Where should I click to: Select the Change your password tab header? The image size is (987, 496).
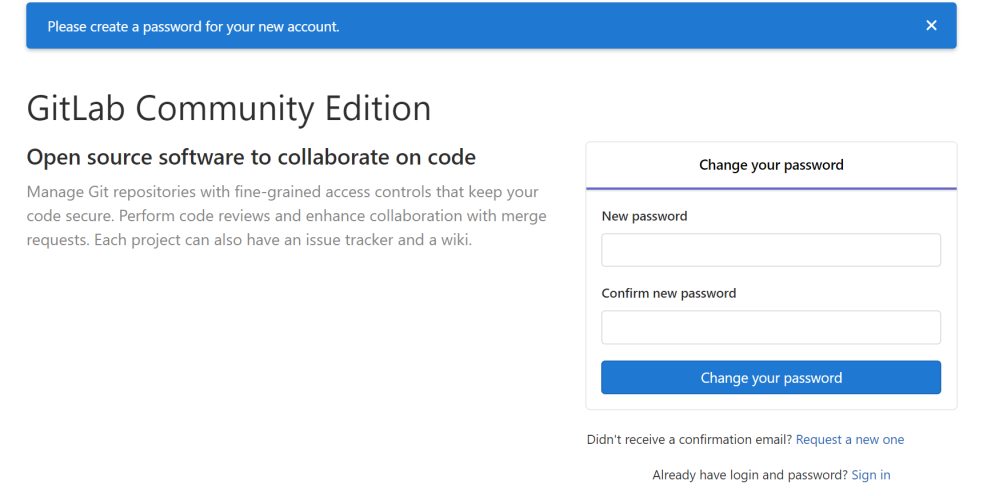771,165
